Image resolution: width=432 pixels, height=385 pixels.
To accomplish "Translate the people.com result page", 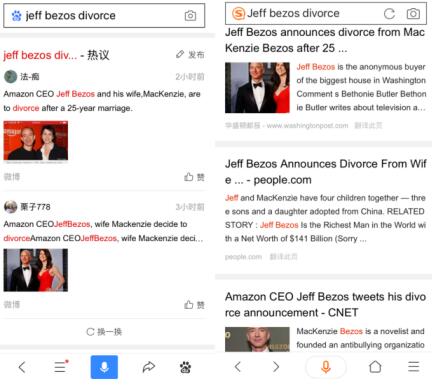I will [x=283, y=257].
